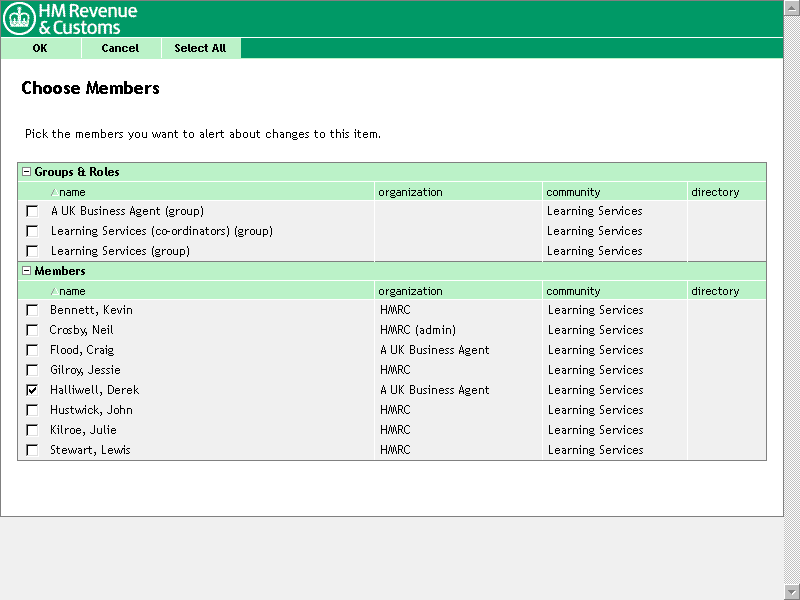
Task: Click the directory header in Groups & Roles
Action: [x=715, y=192]
